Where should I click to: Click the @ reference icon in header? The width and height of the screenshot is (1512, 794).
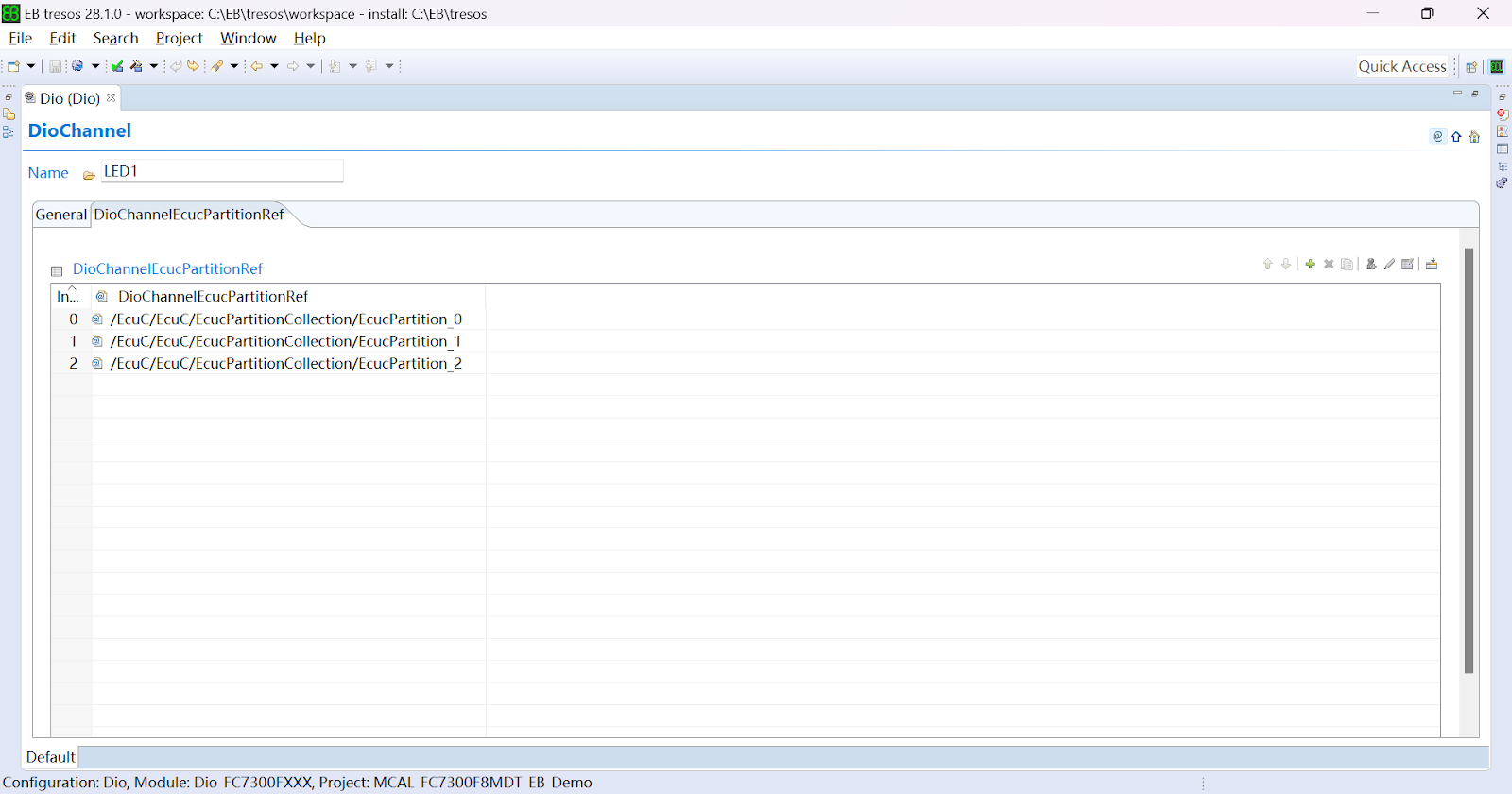coord(1437,136)
